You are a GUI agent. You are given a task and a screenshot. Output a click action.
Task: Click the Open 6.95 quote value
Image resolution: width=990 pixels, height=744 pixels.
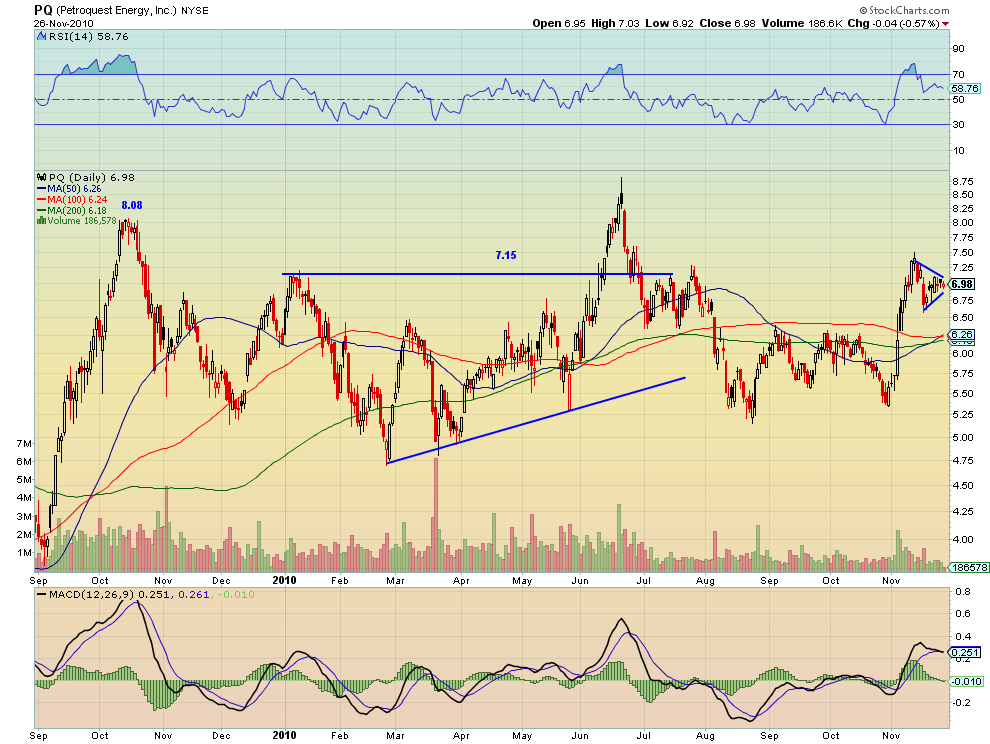tap(559, 23)
